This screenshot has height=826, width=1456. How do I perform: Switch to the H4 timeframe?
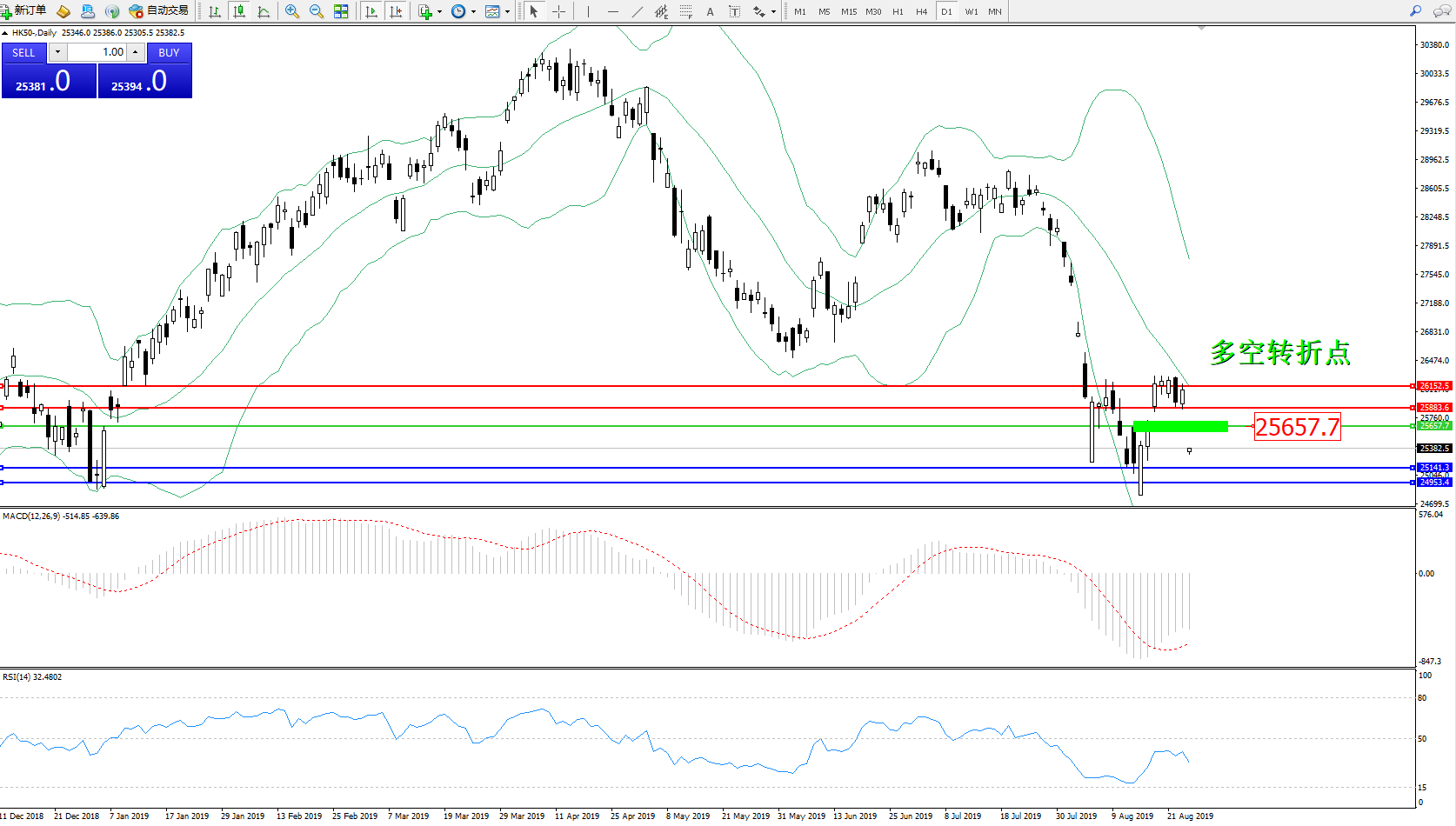tap(921, 12)
